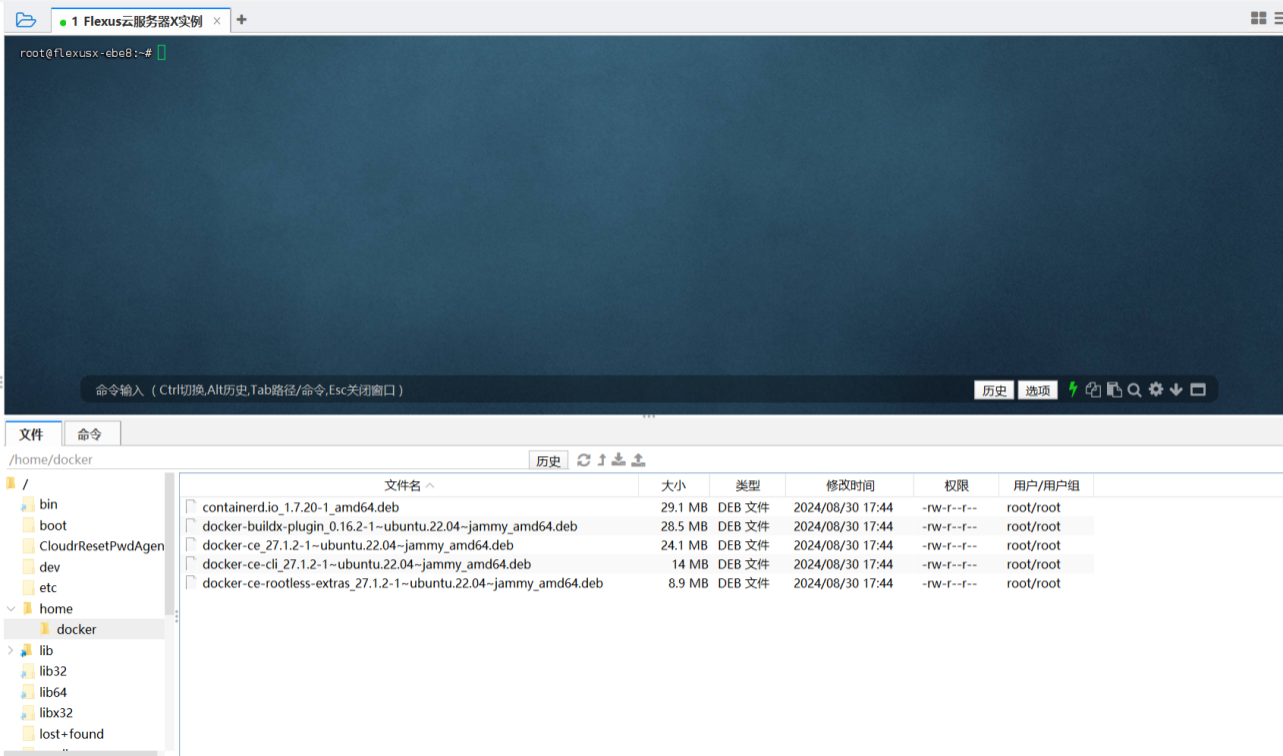Select docker-buildx-plugin_0.16.2-1 deb file

[389, 526]
